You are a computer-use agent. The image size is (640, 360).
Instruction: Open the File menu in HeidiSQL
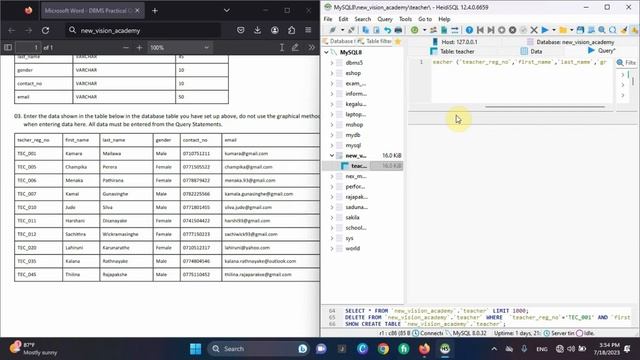pos(328,19)
